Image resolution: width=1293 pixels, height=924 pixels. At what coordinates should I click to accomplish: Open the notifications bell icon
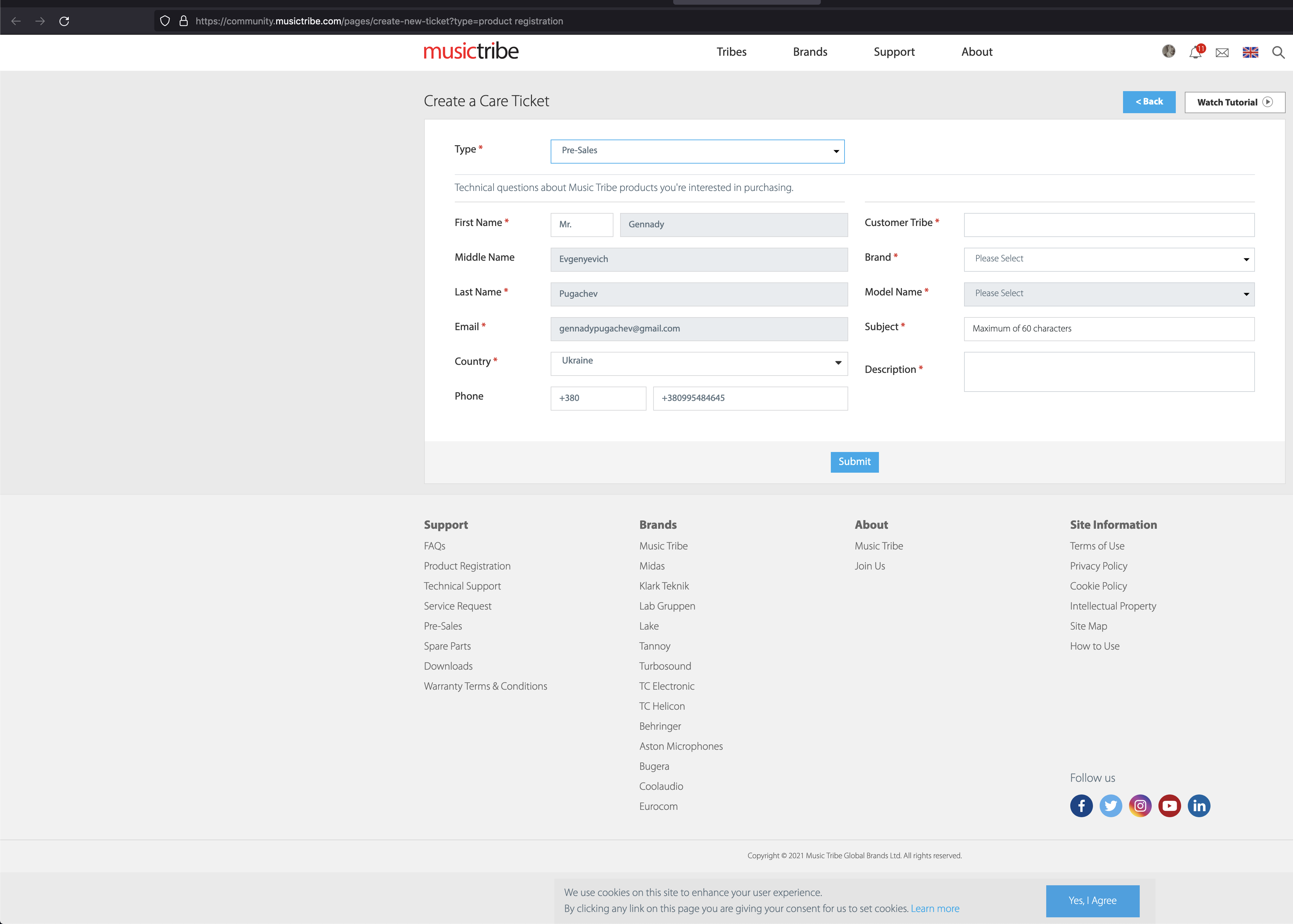(x=1194, y=52)
